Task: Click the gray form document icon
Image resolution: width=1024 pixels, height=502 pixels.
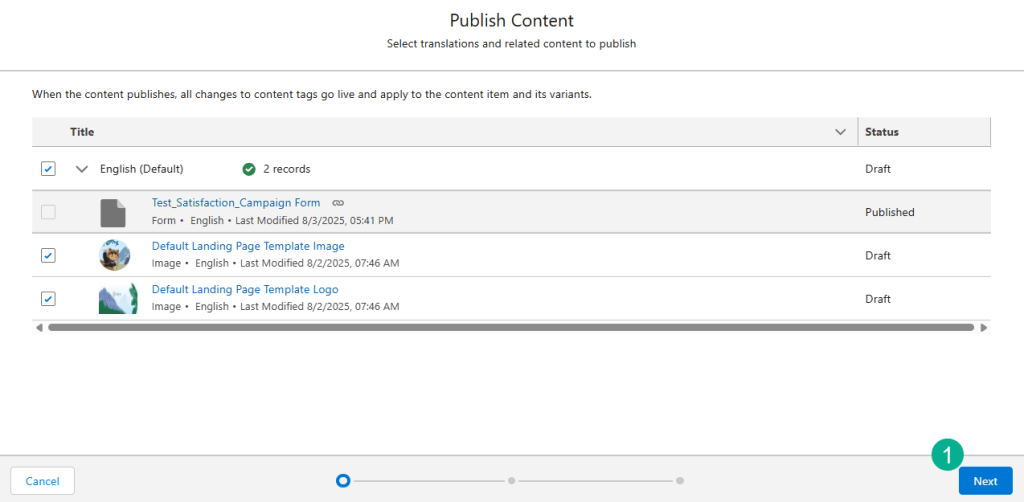Action: click(113, 212)
